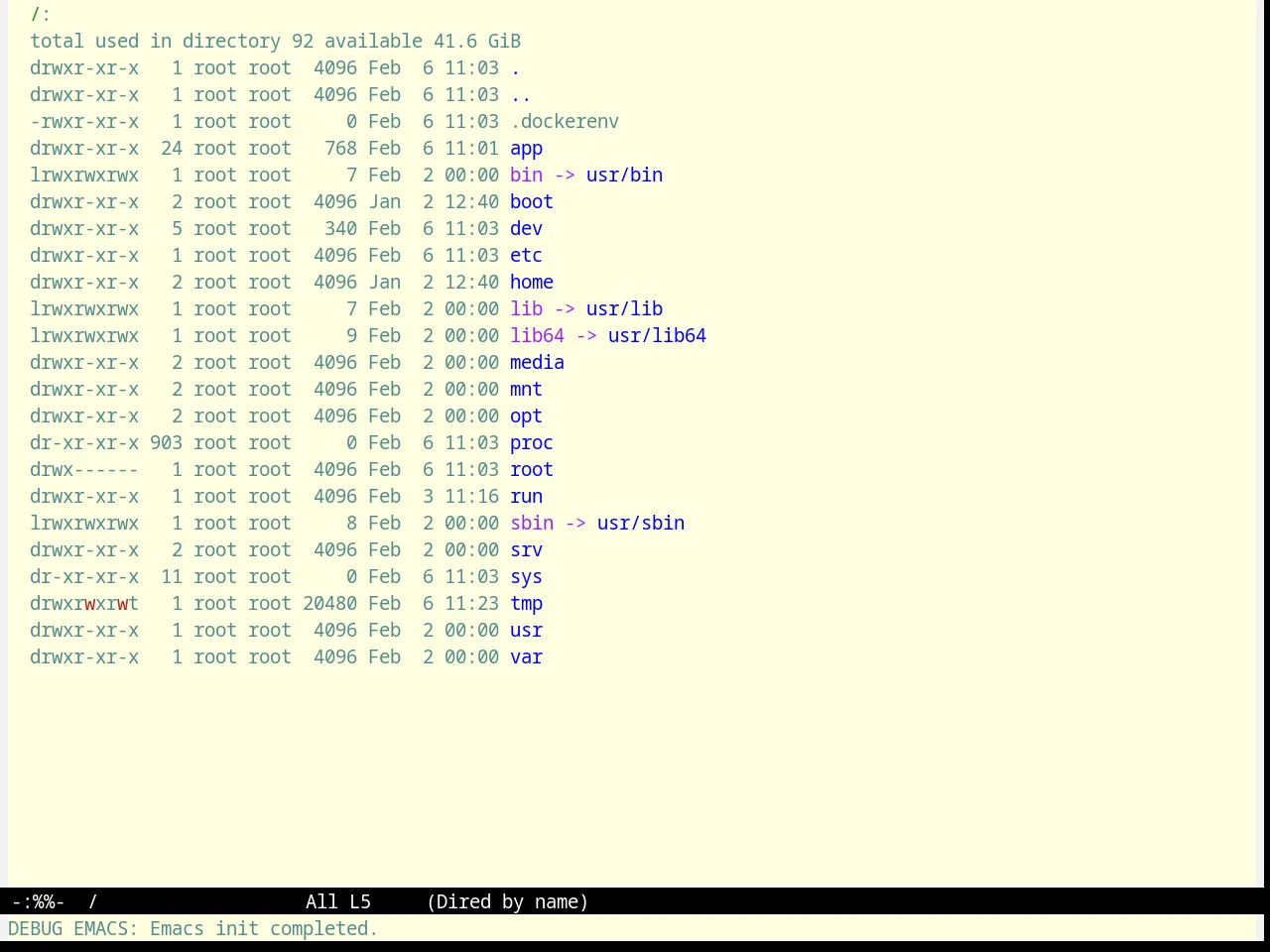Click the 20480 size of tmp
This screenshot has width=1270, height=952.
click(x=329, y=603)
